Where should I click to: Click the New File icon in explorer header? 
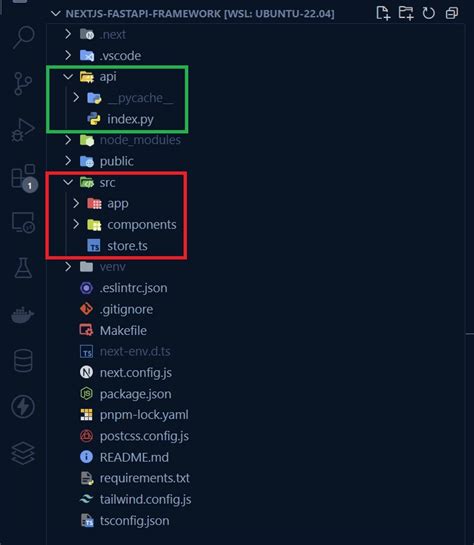[383, 13]
